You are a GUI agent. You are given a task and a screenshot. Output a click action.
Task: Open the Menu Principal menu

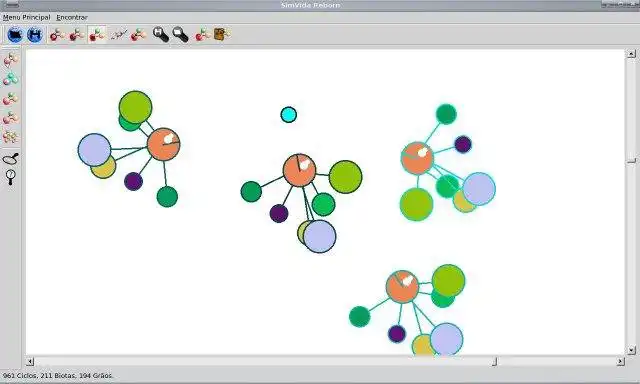tap(27, 18)
